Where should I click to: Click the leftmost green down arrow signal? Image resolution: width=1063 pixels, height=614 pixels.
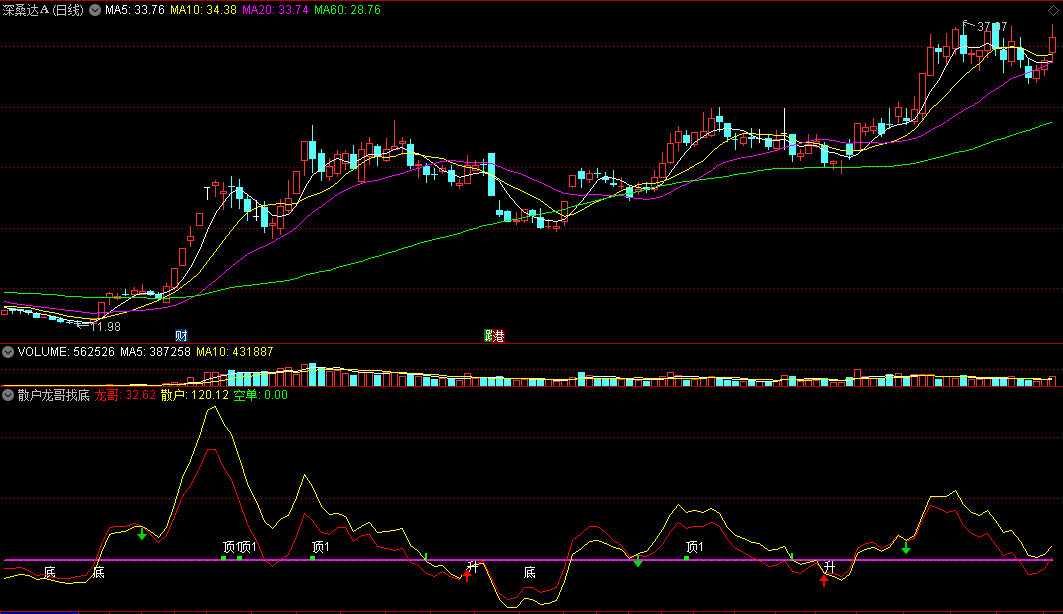coord(142,535)
